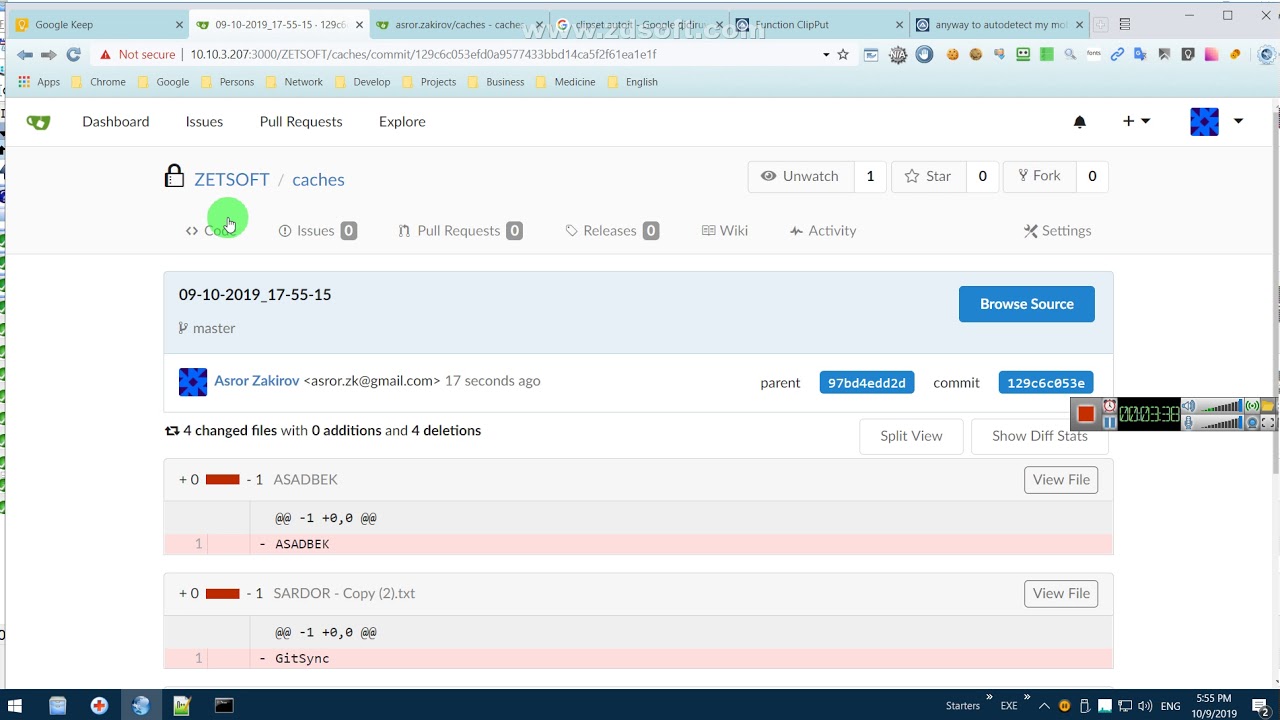The height and width of the screenshot is (720, 1280).
Task: Adjust the recorder speaker volume slider
Action: pyautogui.click(x=1222, y=406)
